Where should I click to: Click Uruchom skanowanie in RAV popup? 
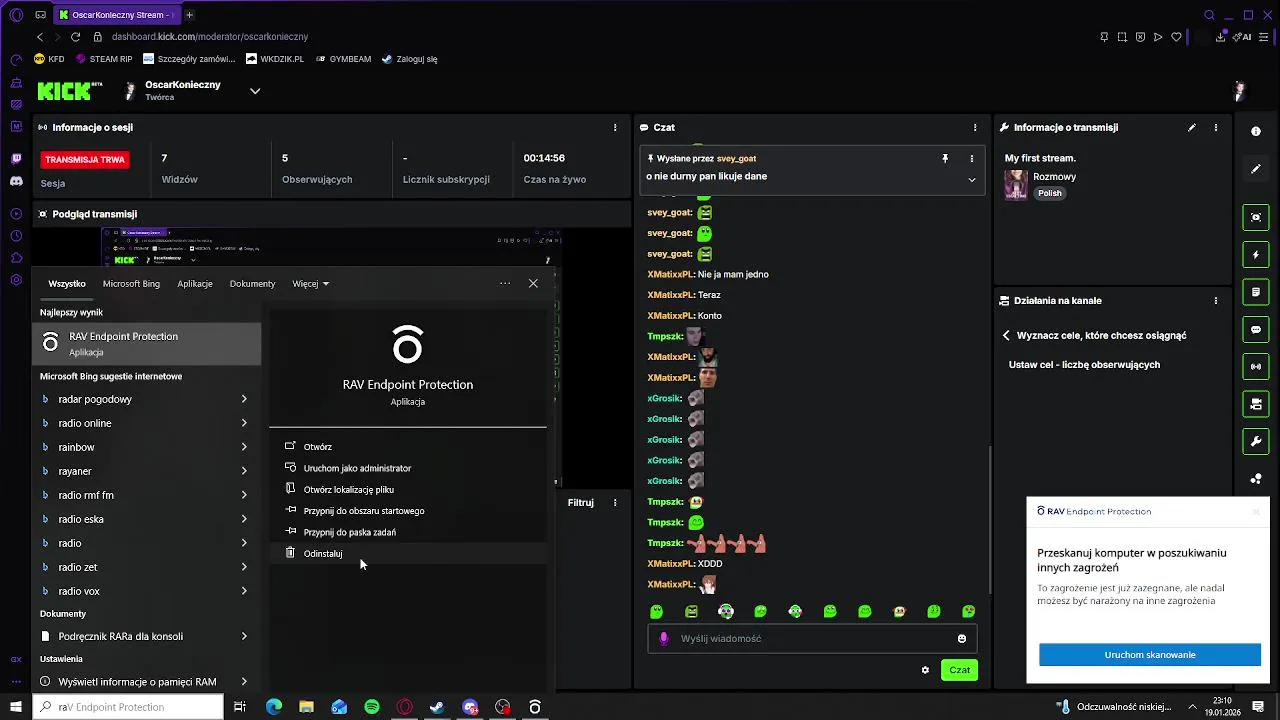pyautogui.click(x=1150, y=655)
